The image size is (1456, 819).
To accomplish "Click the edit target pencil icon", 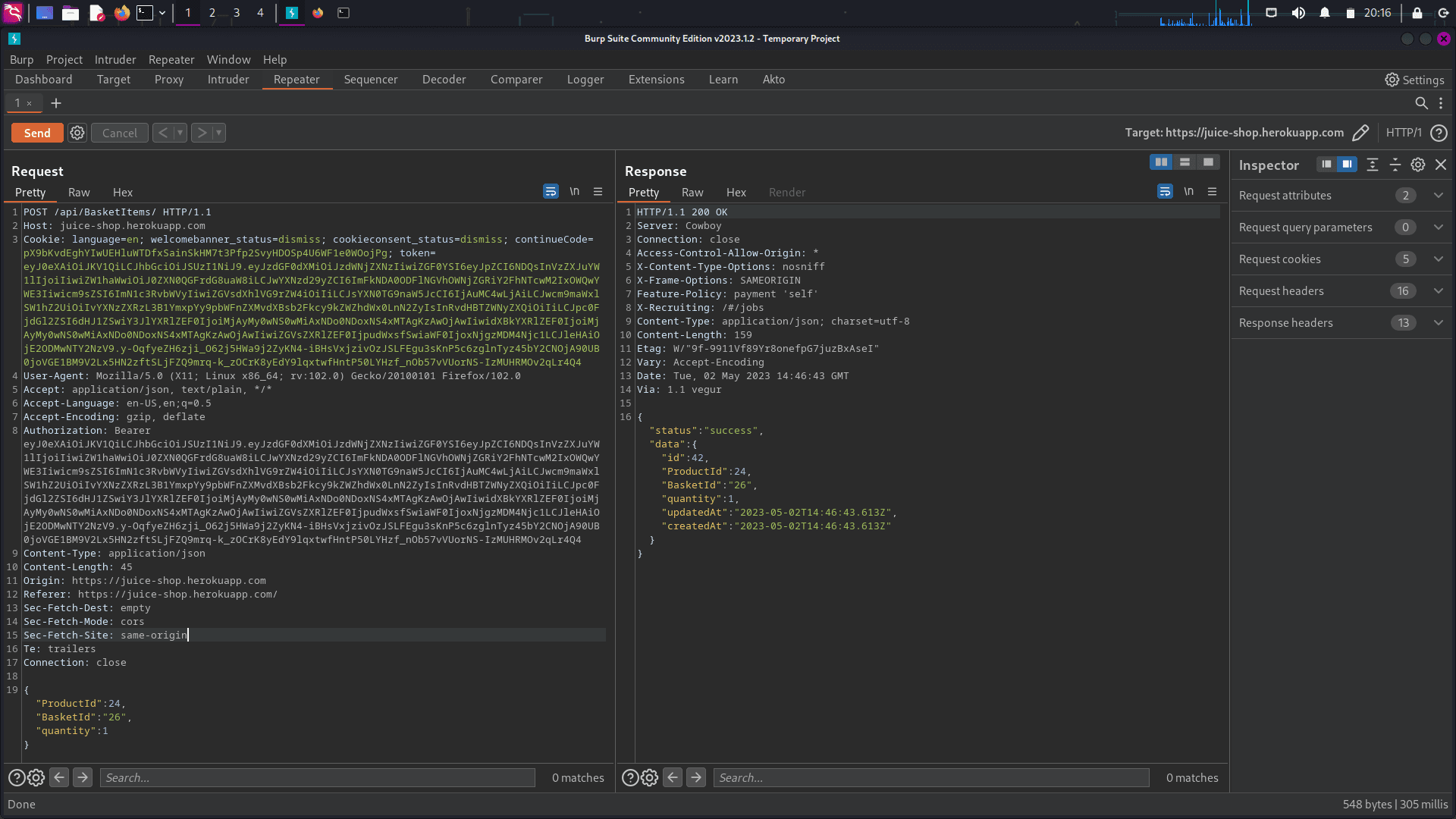I will [x=1360, y=133].
